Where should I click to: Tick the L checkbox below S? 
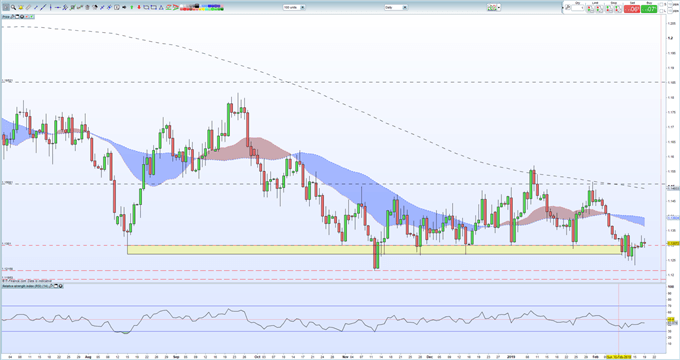[x=661, y=11]
